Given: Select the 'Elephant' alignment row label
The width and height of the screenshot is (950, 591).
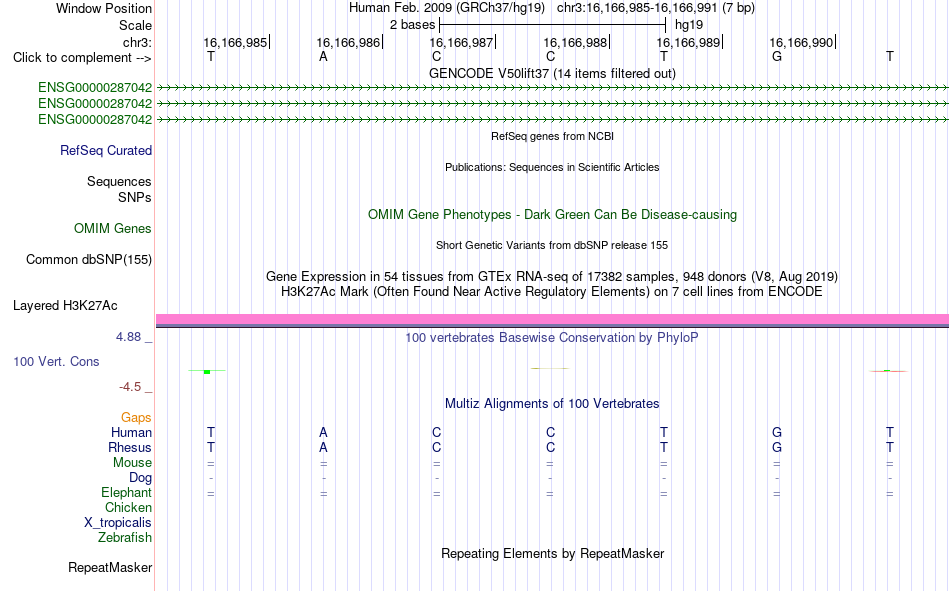Looking at the screenshot, I should tap(126, 492).
